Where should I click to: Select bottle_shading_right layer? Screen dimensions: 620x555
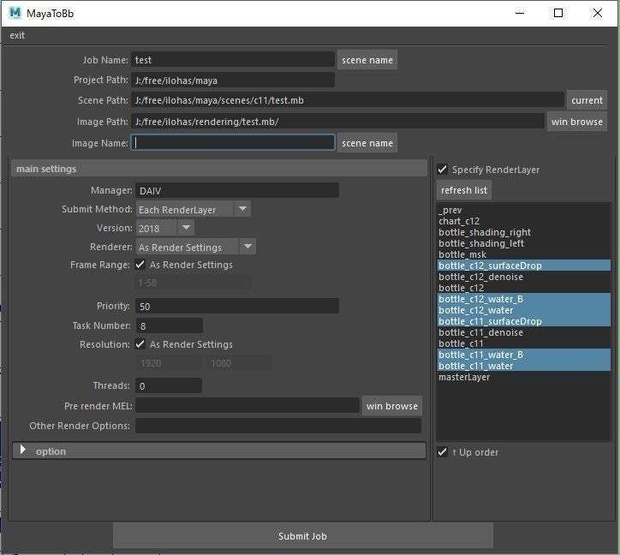tap(524, 232)
